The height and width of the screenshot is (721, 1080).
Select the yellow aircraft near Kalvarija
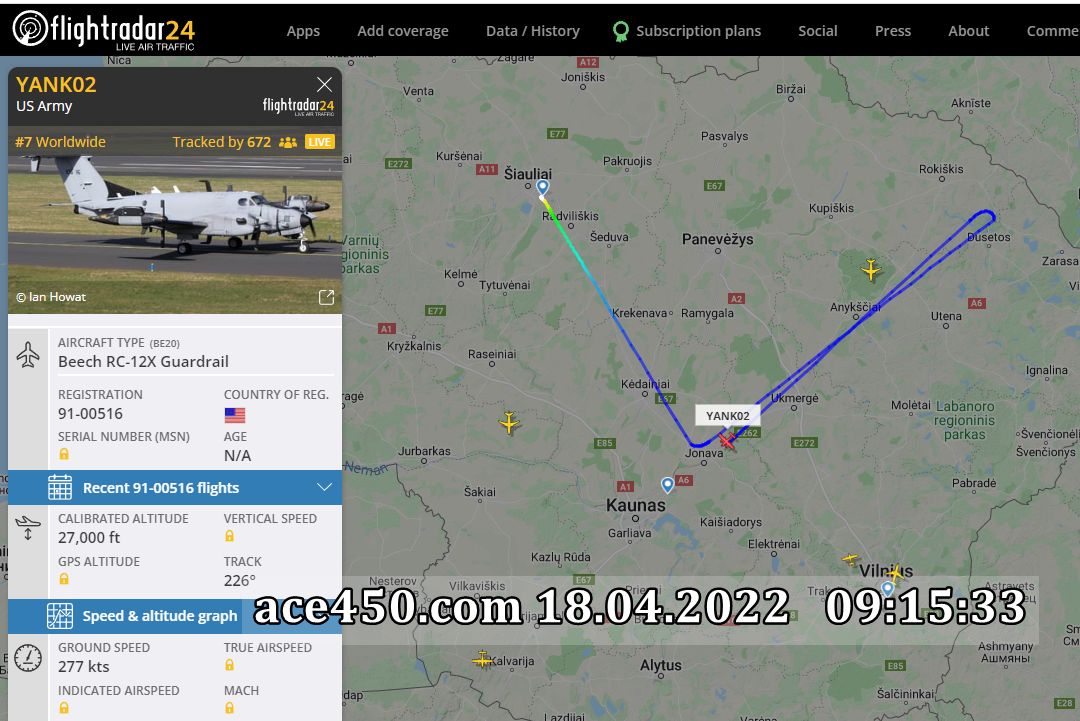[x=482, y=660]
